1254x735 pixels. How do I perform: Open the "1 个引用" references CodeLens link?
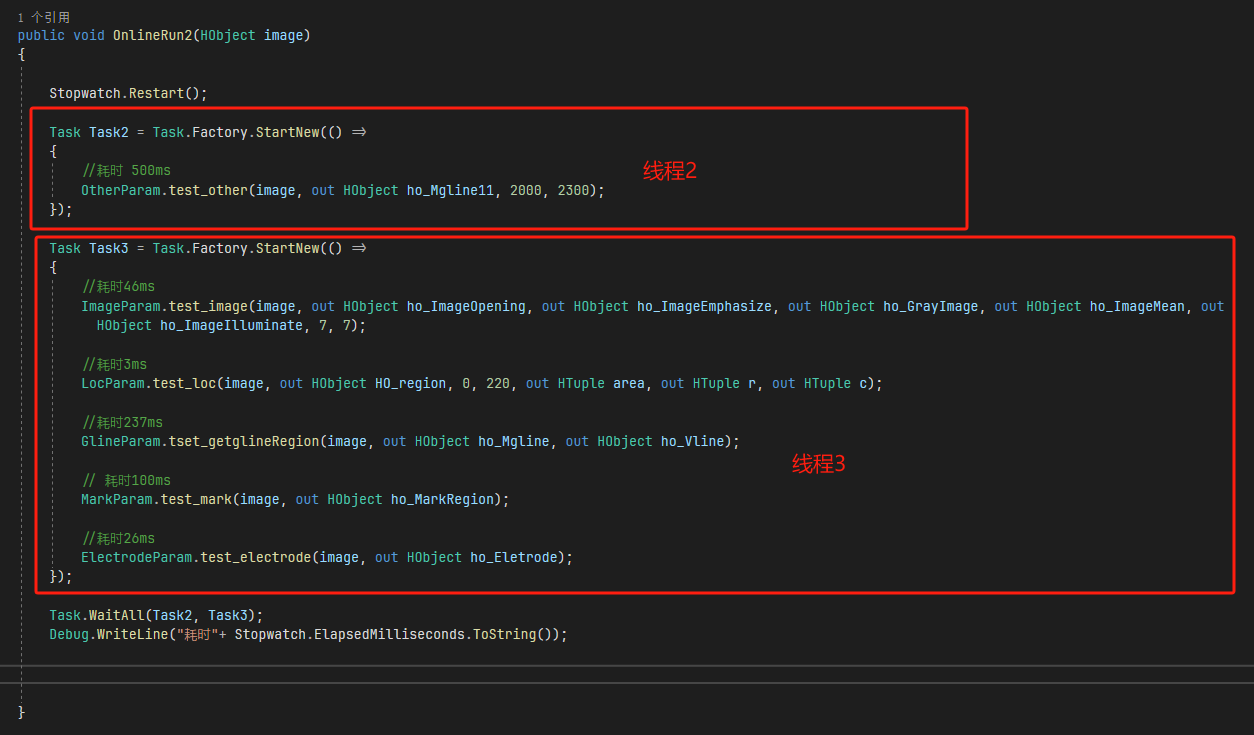(44, 17)
